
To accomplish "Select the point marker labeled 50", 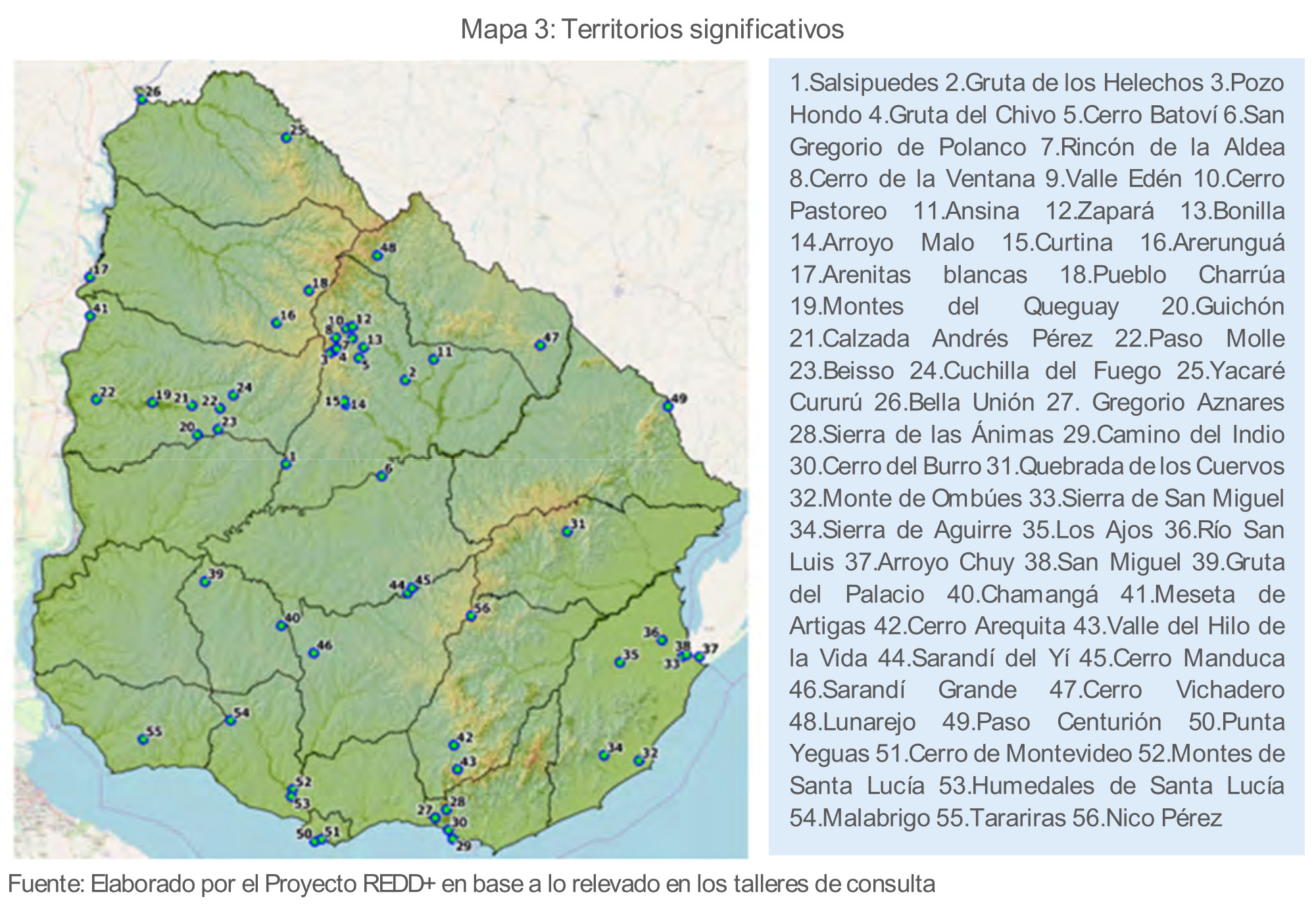I will coord(314,841).
